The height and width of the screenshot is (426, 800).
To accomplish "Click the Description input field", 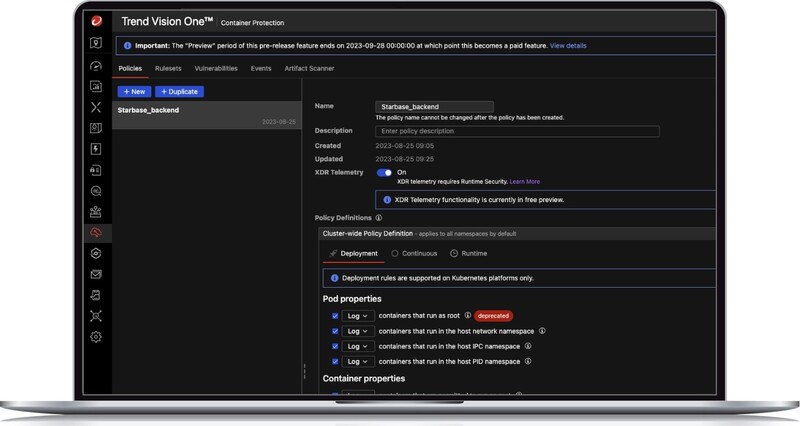I will (x=517, y=131).
